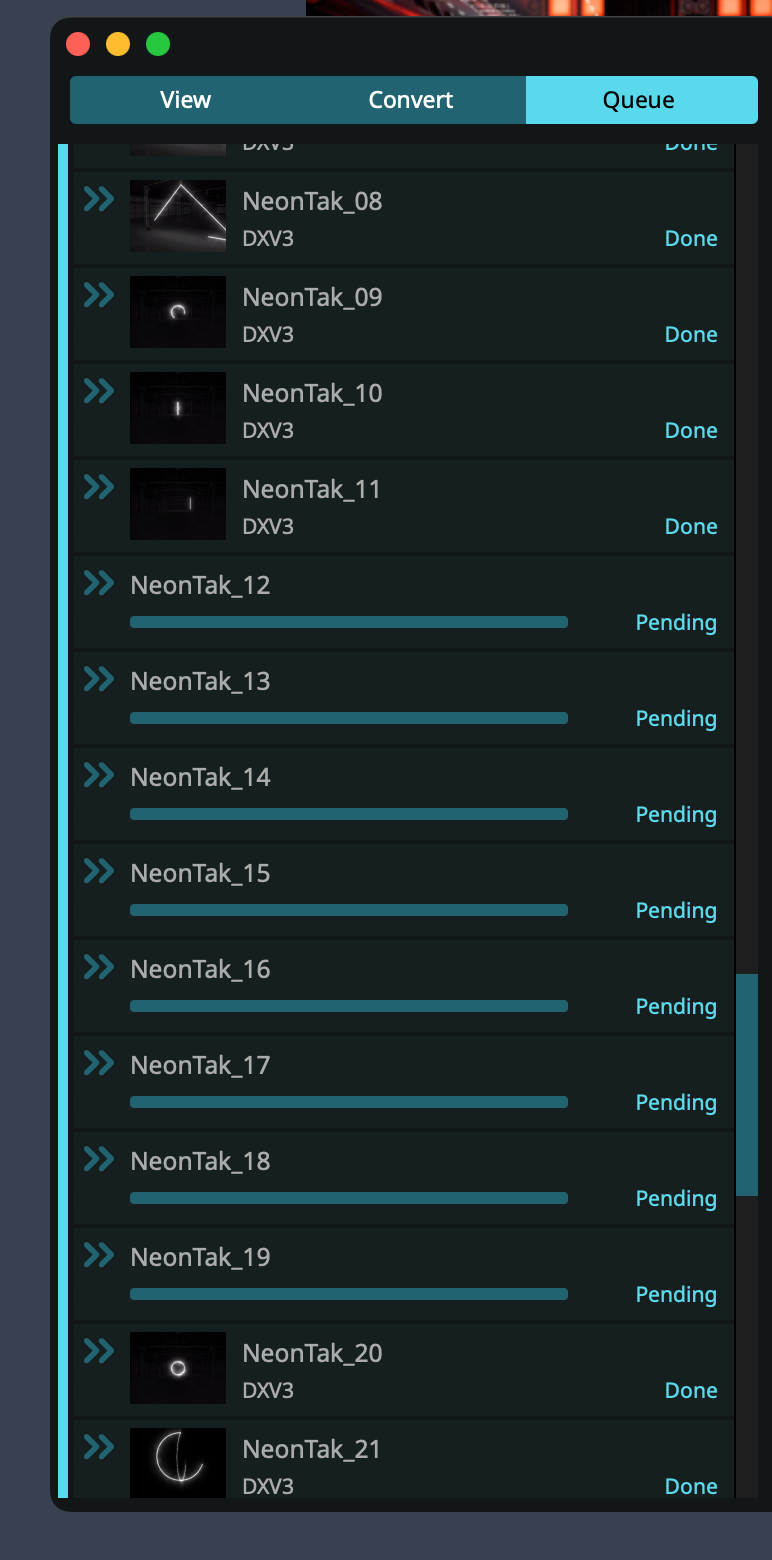
Task: Open the NeonTak_21 thumbnail preview
Action: click(x=178, y=1462)
